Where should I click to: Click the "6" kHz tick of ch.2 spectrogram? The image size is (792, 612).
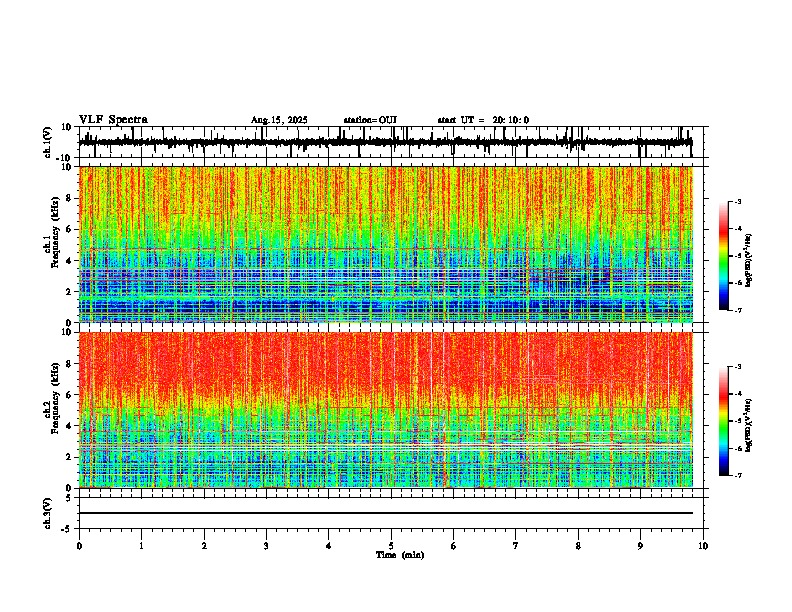click(70, 395)
